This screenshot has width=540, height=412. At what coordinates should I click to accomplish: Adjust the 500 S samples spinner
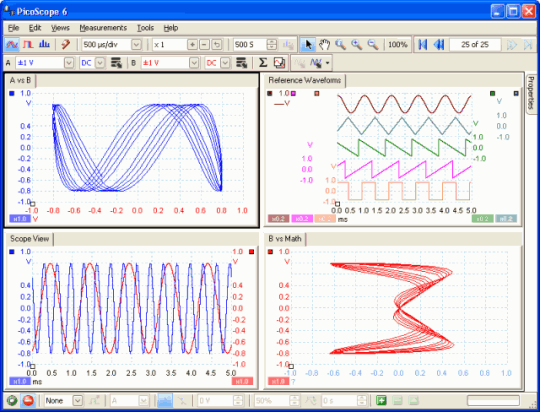272,44
